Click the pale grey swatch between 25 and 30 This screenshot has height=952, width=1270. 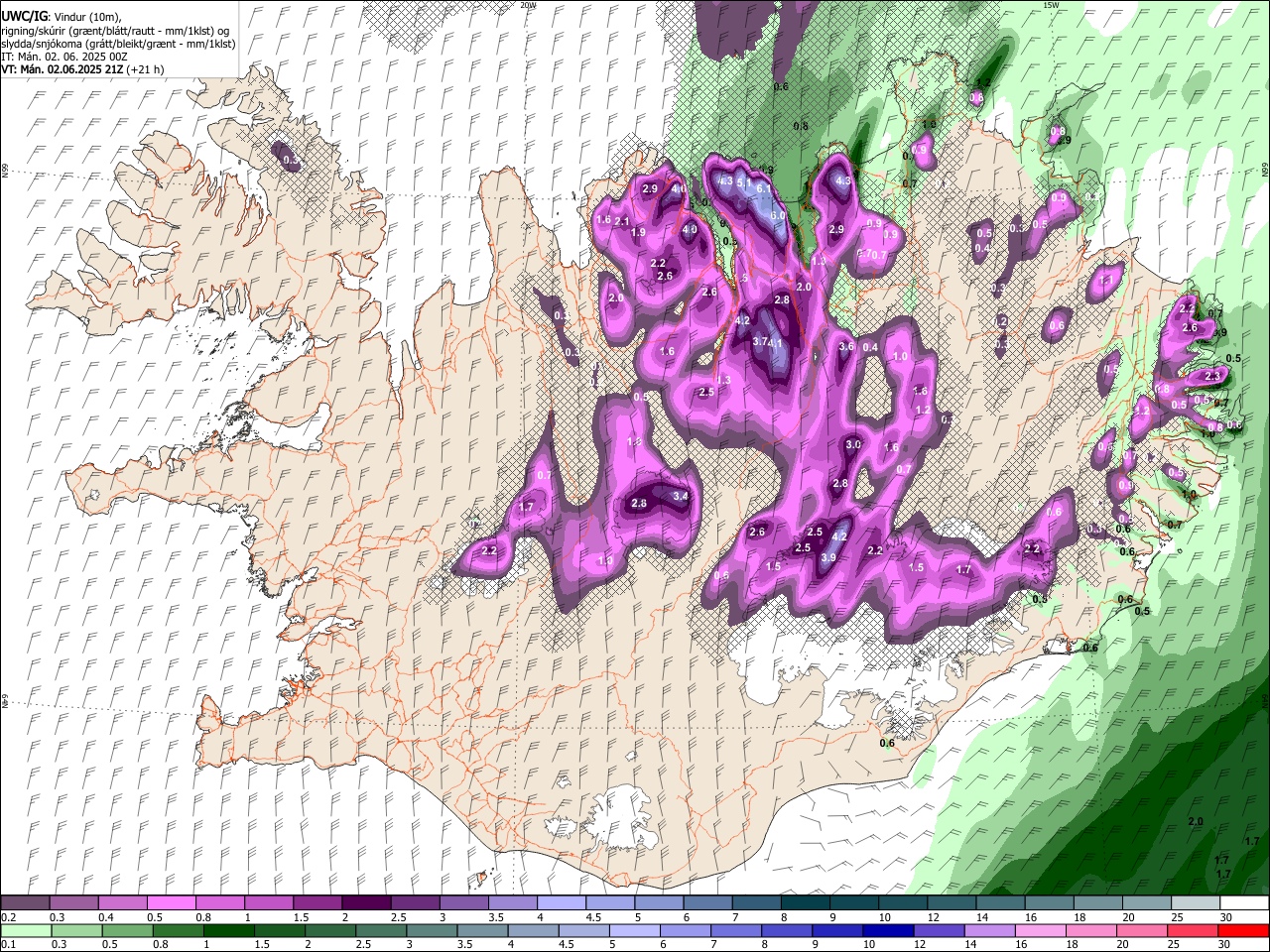point(1195,903)
